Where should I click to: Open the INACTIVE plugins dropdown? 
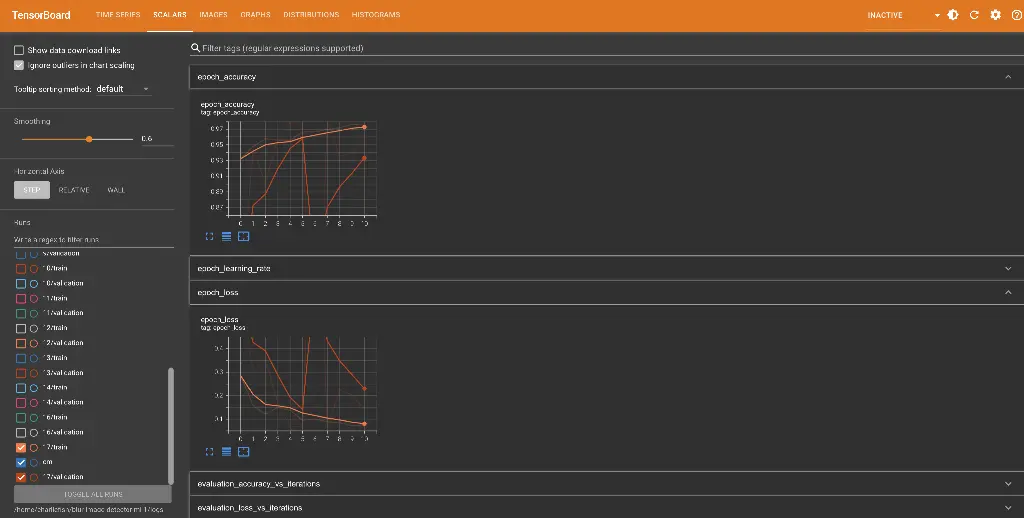[x=903, y=15]
